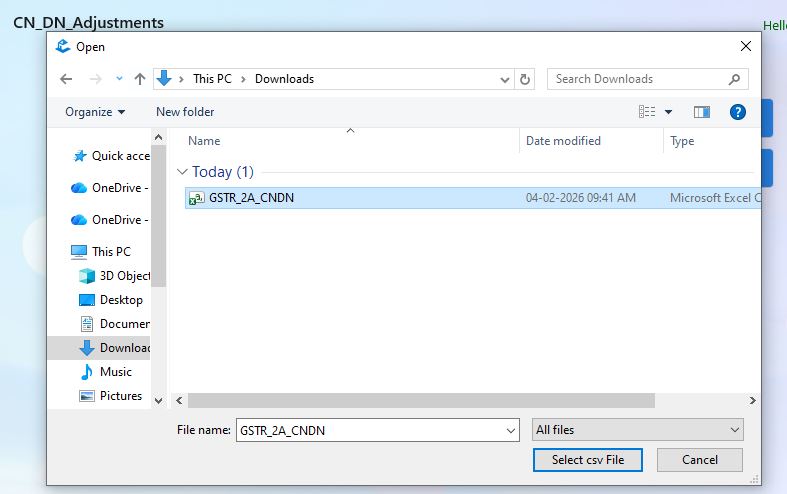Viewport: 787px width, 494px height.
Task: Toggle the preview pane icon
Action: click(702, 112)
